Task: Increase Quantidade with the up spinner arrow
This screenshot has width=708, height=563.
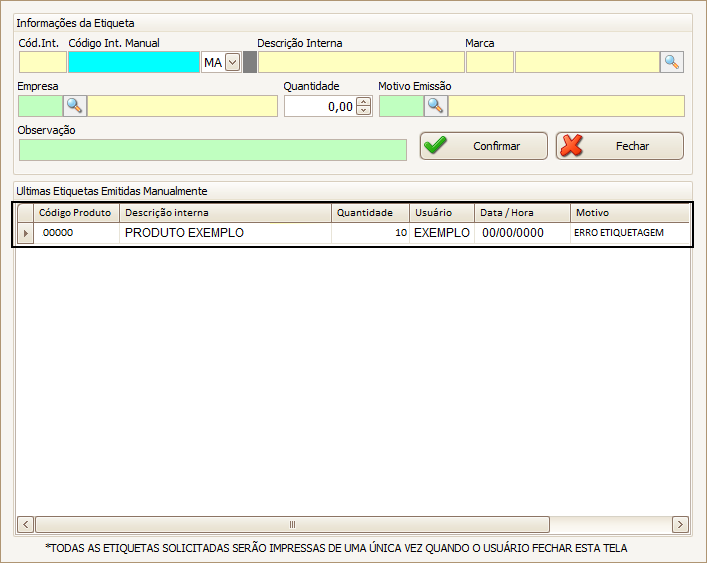Action: [x=363, y=101]
